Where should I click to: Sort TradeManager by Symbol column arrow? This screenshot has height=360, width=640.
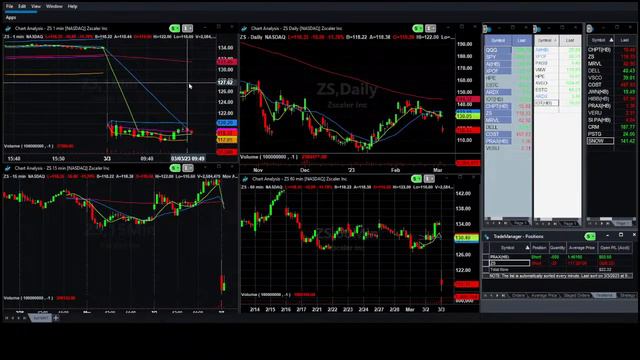click(x=527, y=248)
